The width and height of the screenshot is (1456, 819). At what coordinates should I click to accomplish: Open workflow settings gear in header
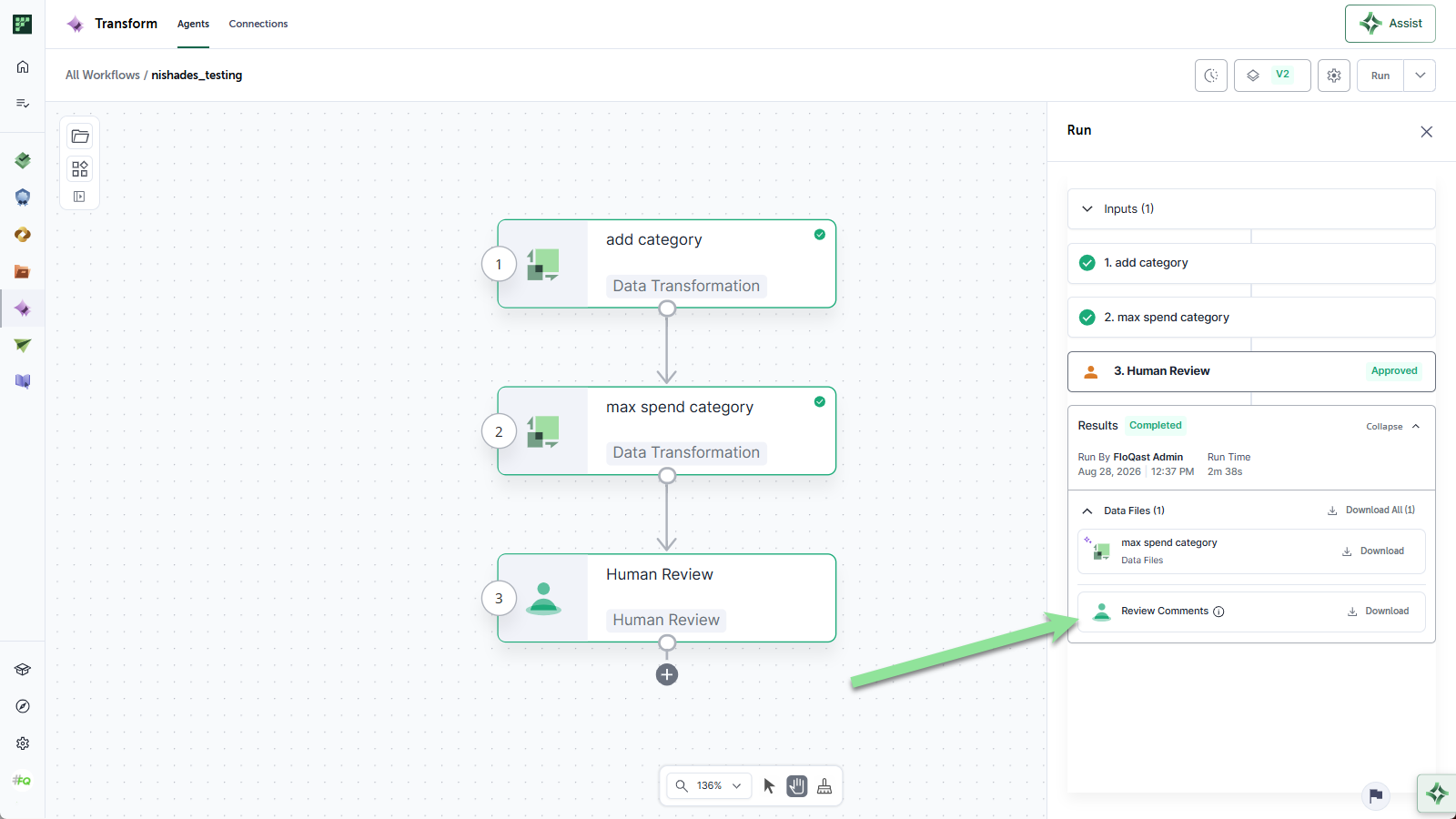click(1334, 76)
